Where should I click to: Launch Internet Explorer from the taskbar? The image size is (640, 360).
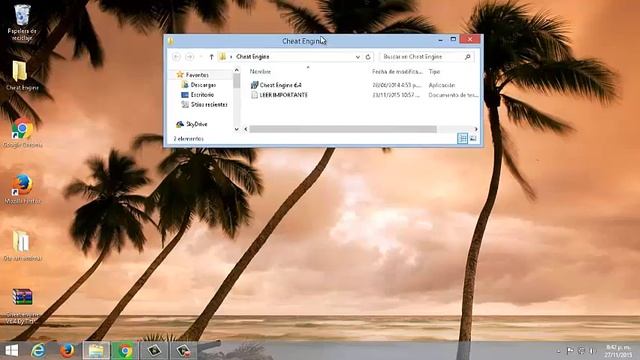click(39, 351)
